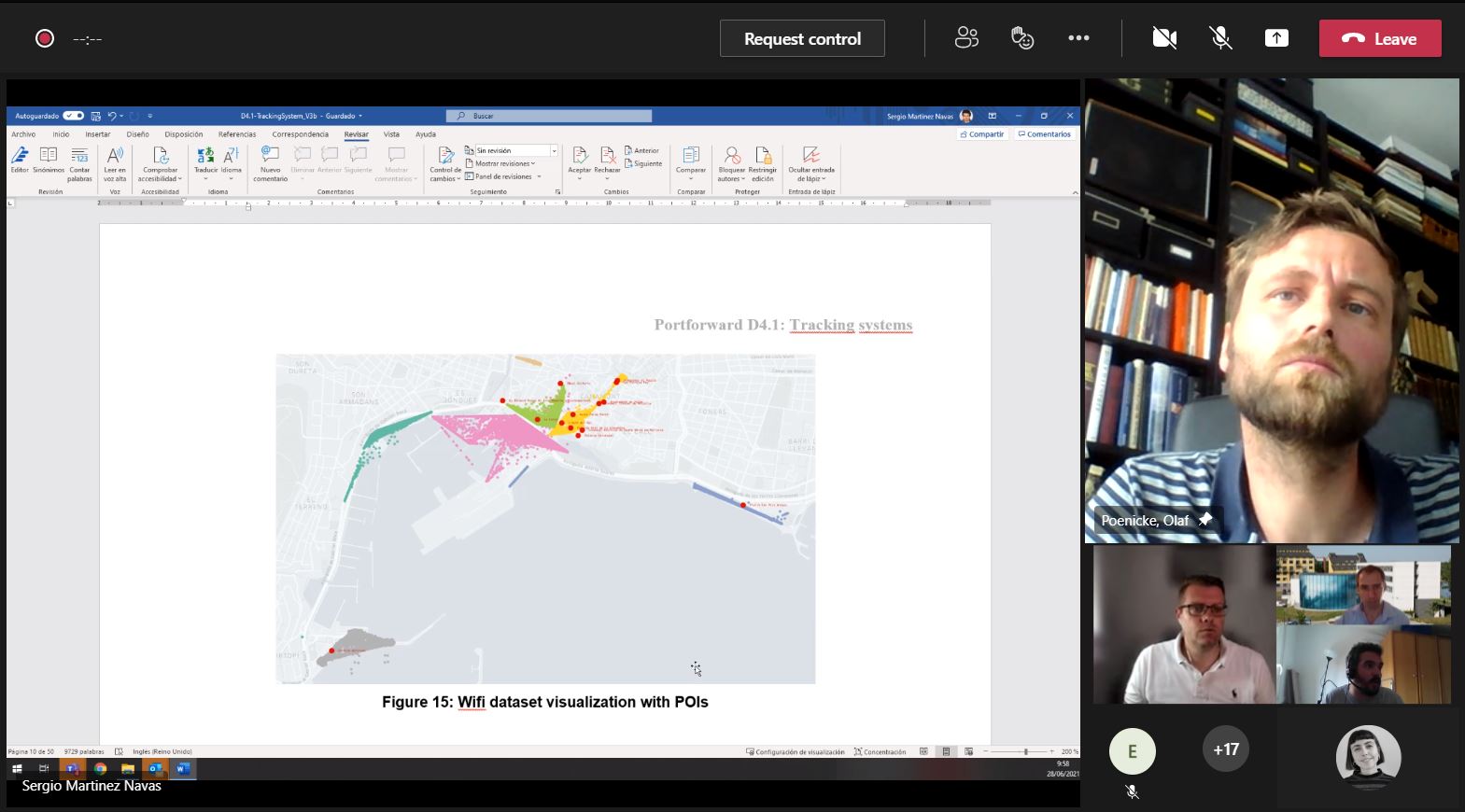This screenshot has height=812, width=1465.
Task: Switch to the Inicio ribbon tab
Action: [x=61, y=134]
